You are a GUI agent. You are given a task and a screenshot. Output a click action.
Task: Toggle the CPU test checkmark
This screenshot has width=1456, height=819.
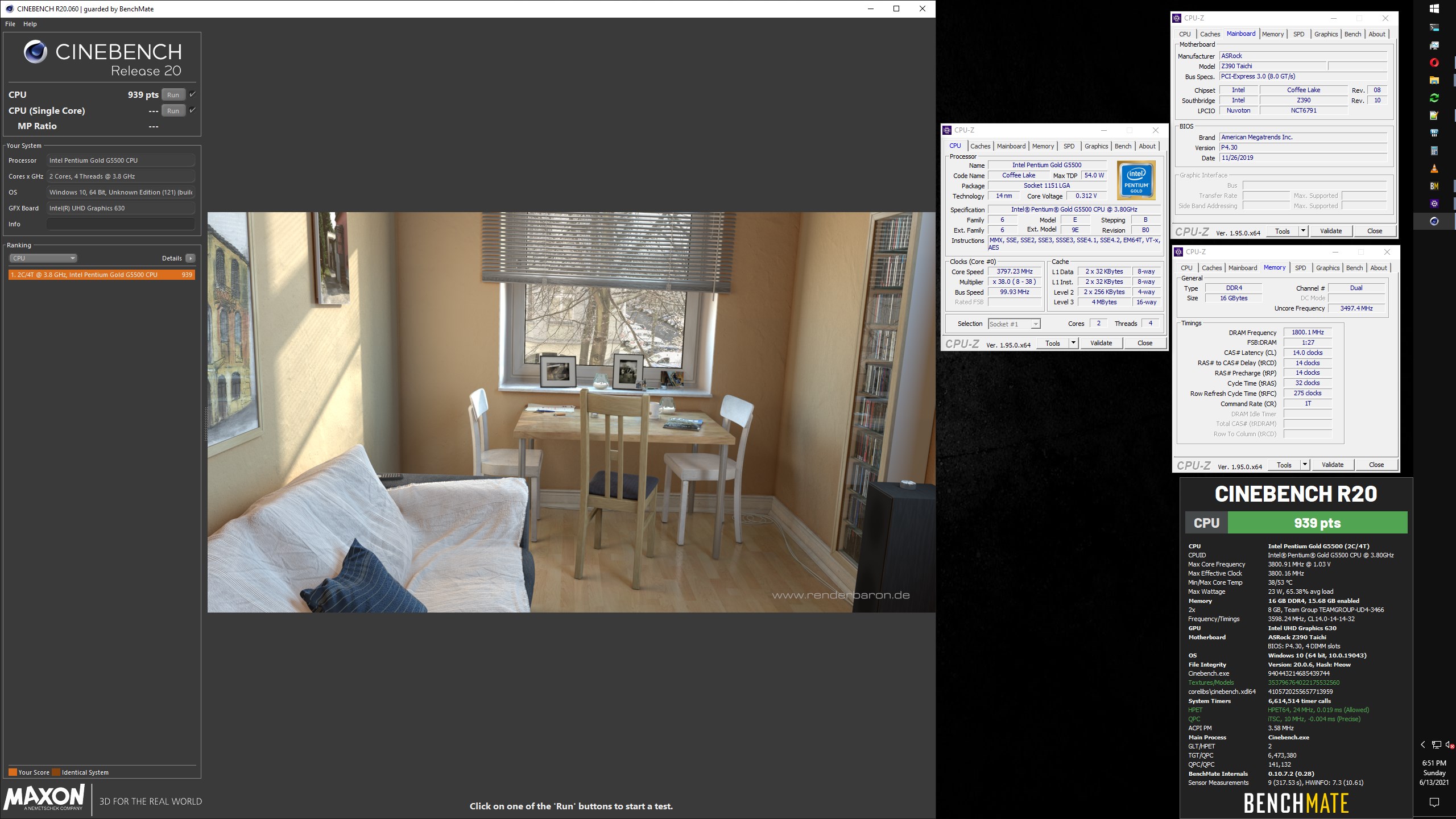click(192, 94)
